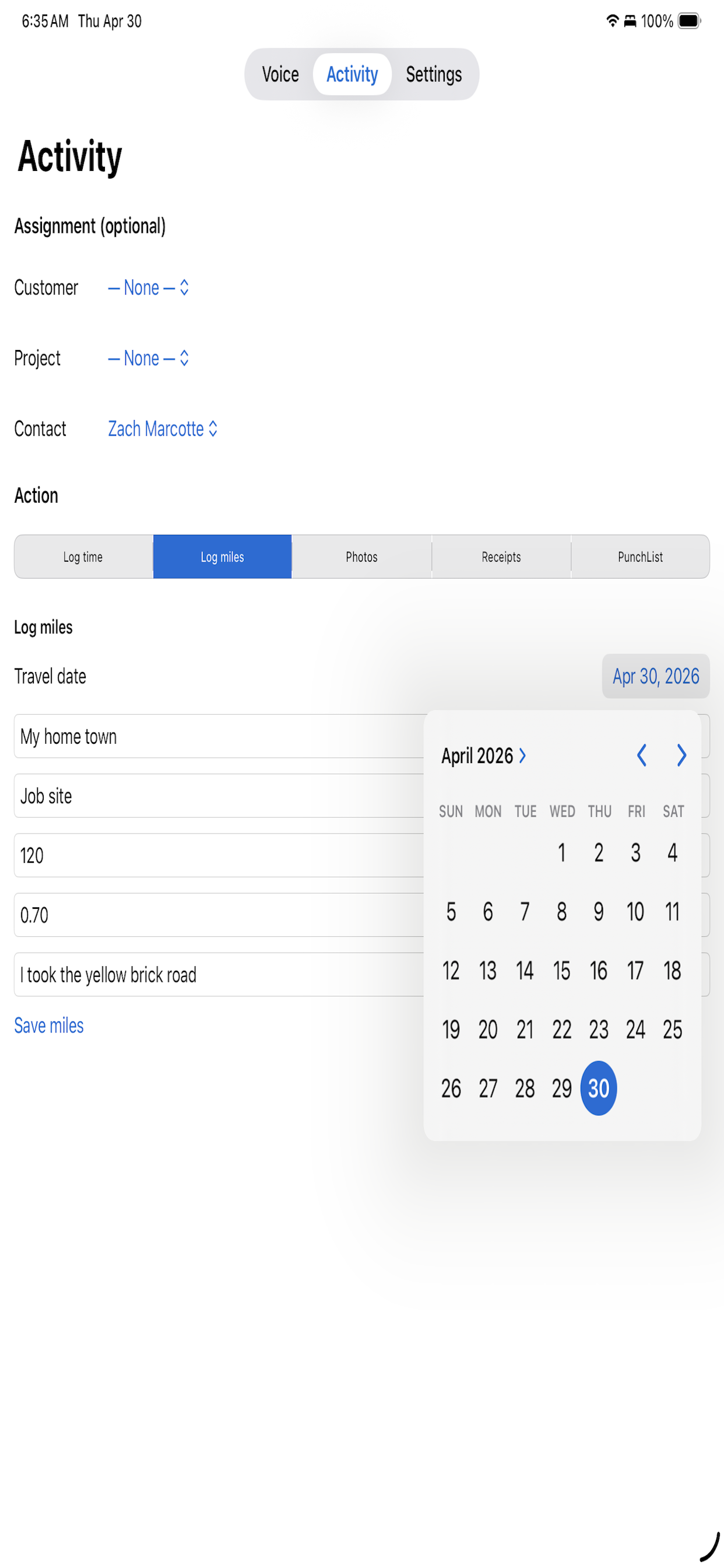Switch to the Voice tab
The image size is (724, 1568).
pos(280,74)
